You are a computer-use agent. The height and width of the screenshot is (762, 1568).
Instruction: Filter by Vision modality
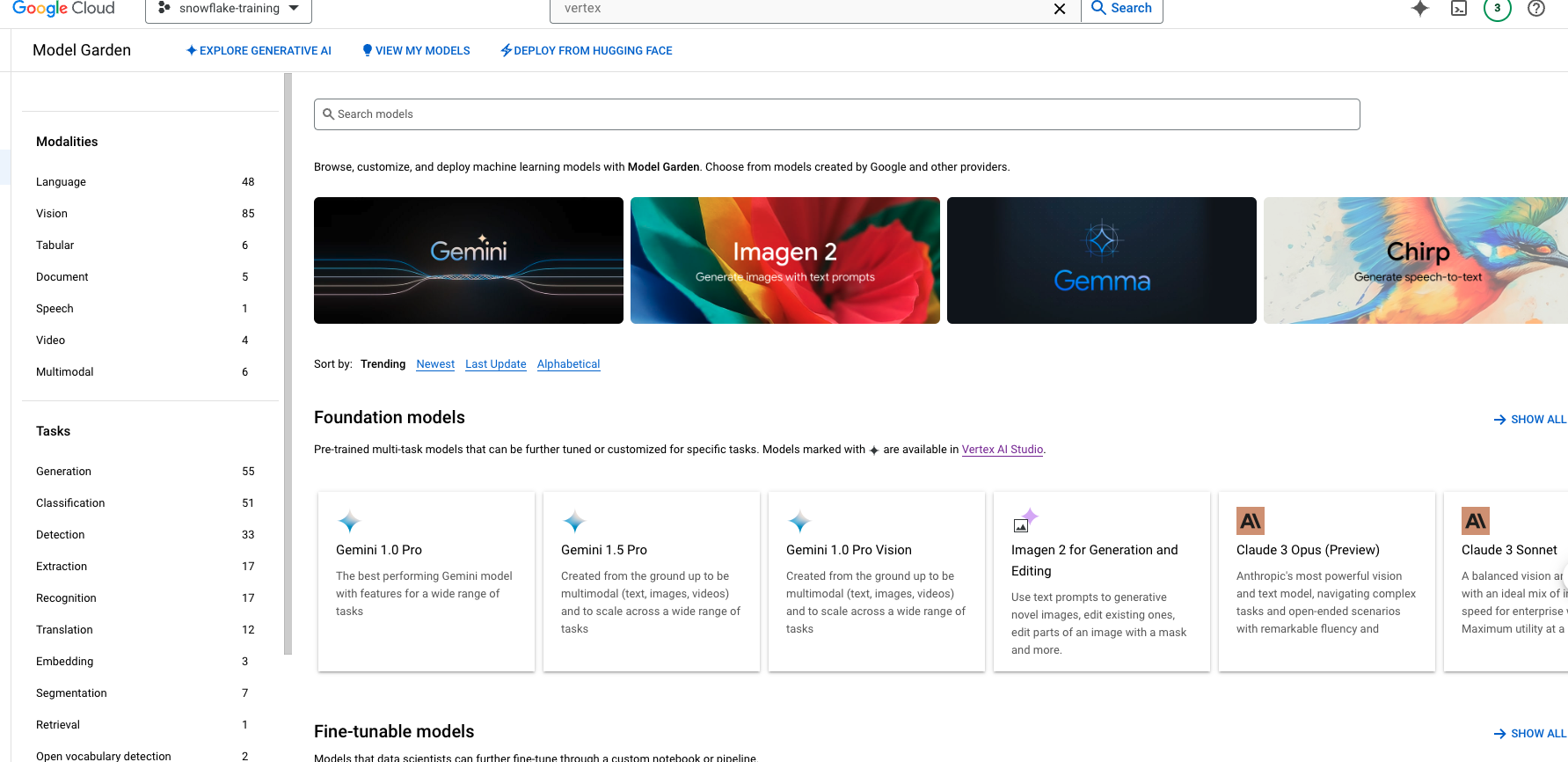52,214
